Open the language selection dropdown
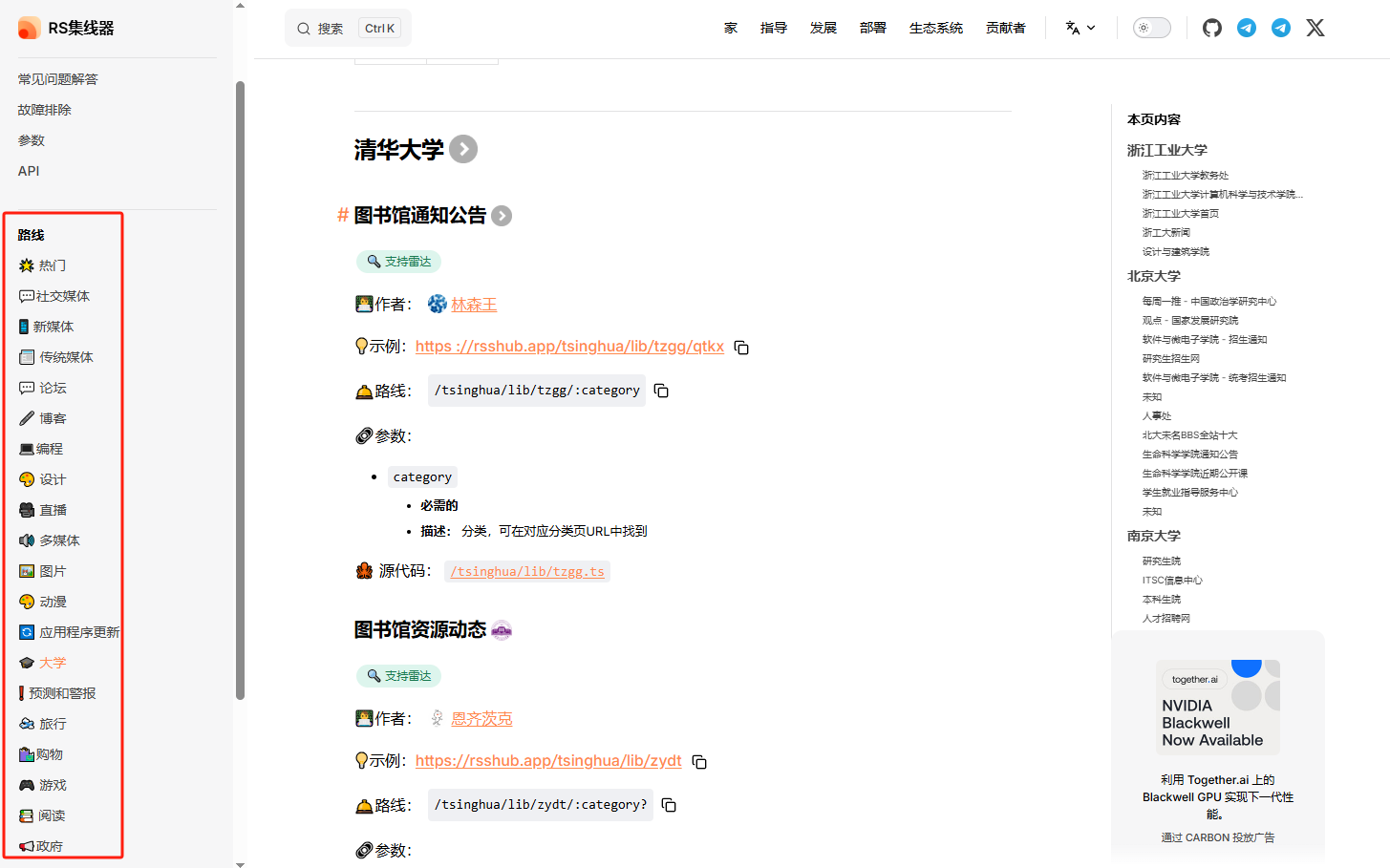 coord(1080,28)
